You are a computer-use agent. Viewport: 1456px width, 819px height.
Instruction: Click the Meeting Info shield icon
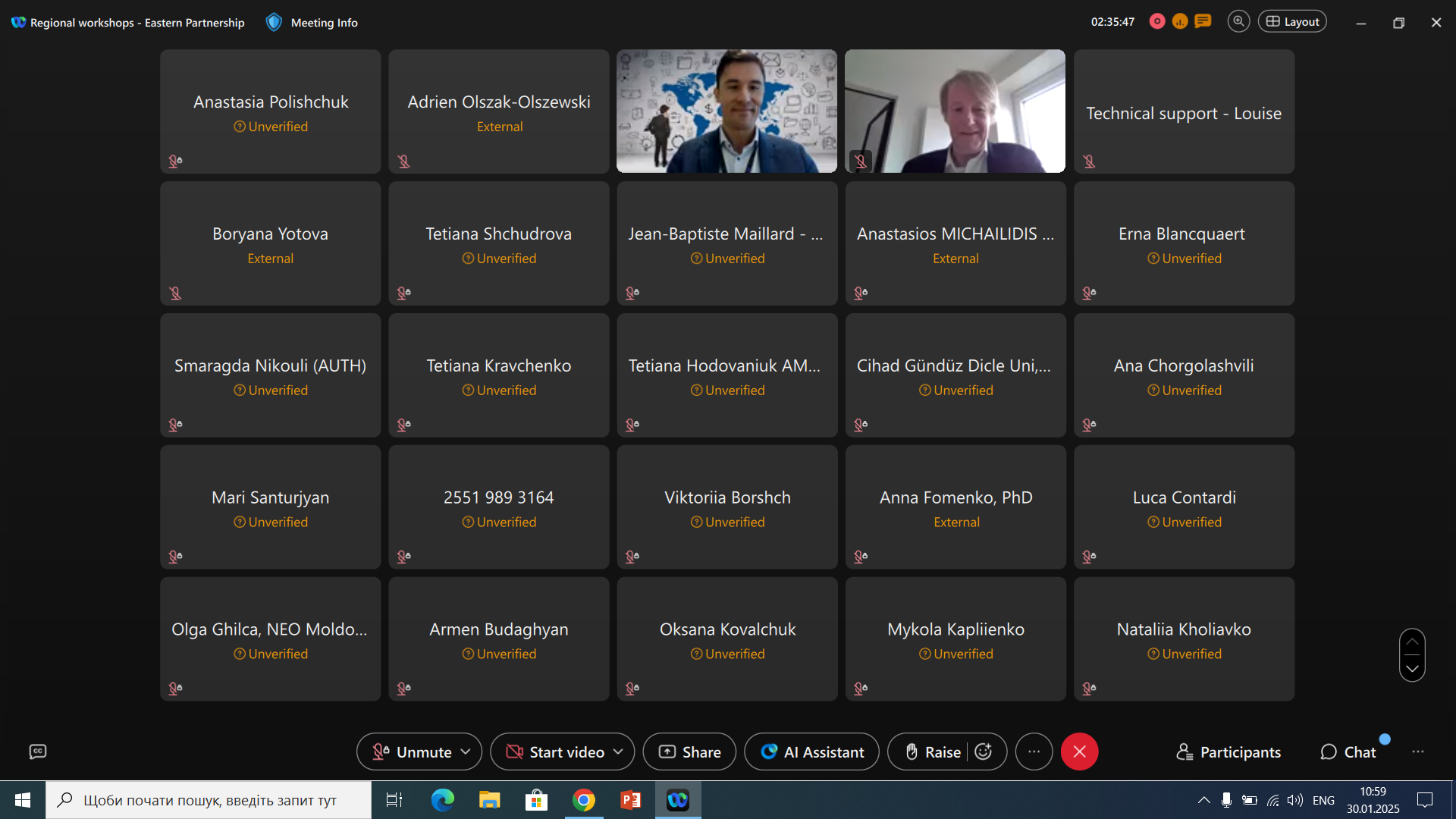(274, 22)
